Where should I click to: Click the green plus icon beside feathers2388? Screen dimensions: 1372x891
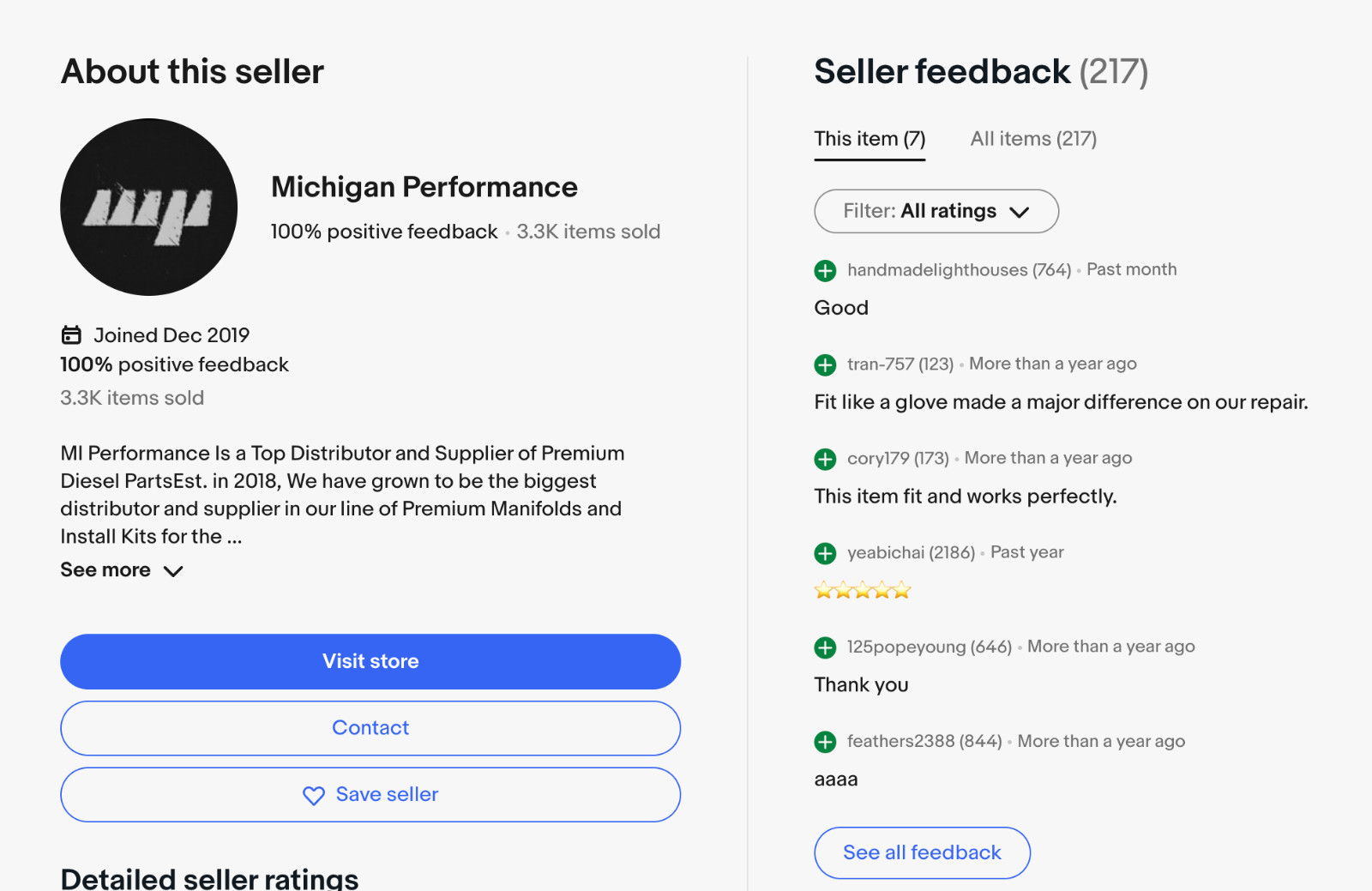pos(825,743)
